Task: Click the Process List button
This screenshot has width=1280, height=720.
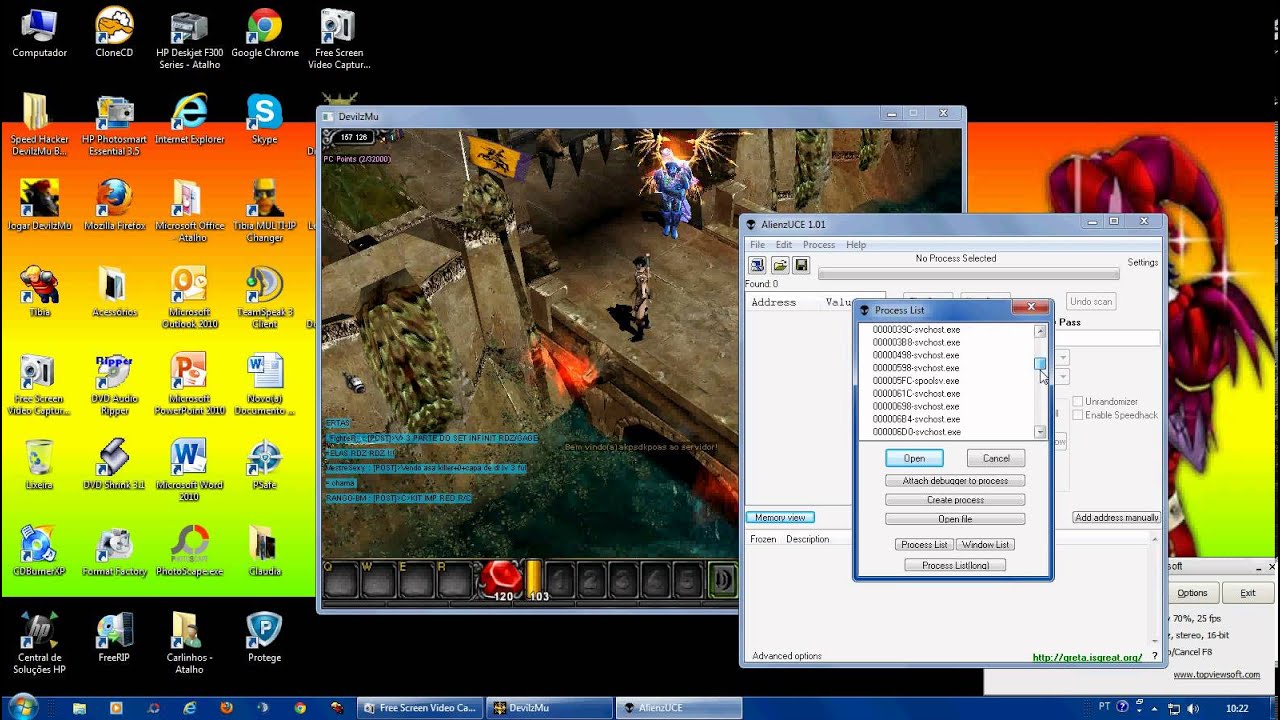Action: pos(924,545)
